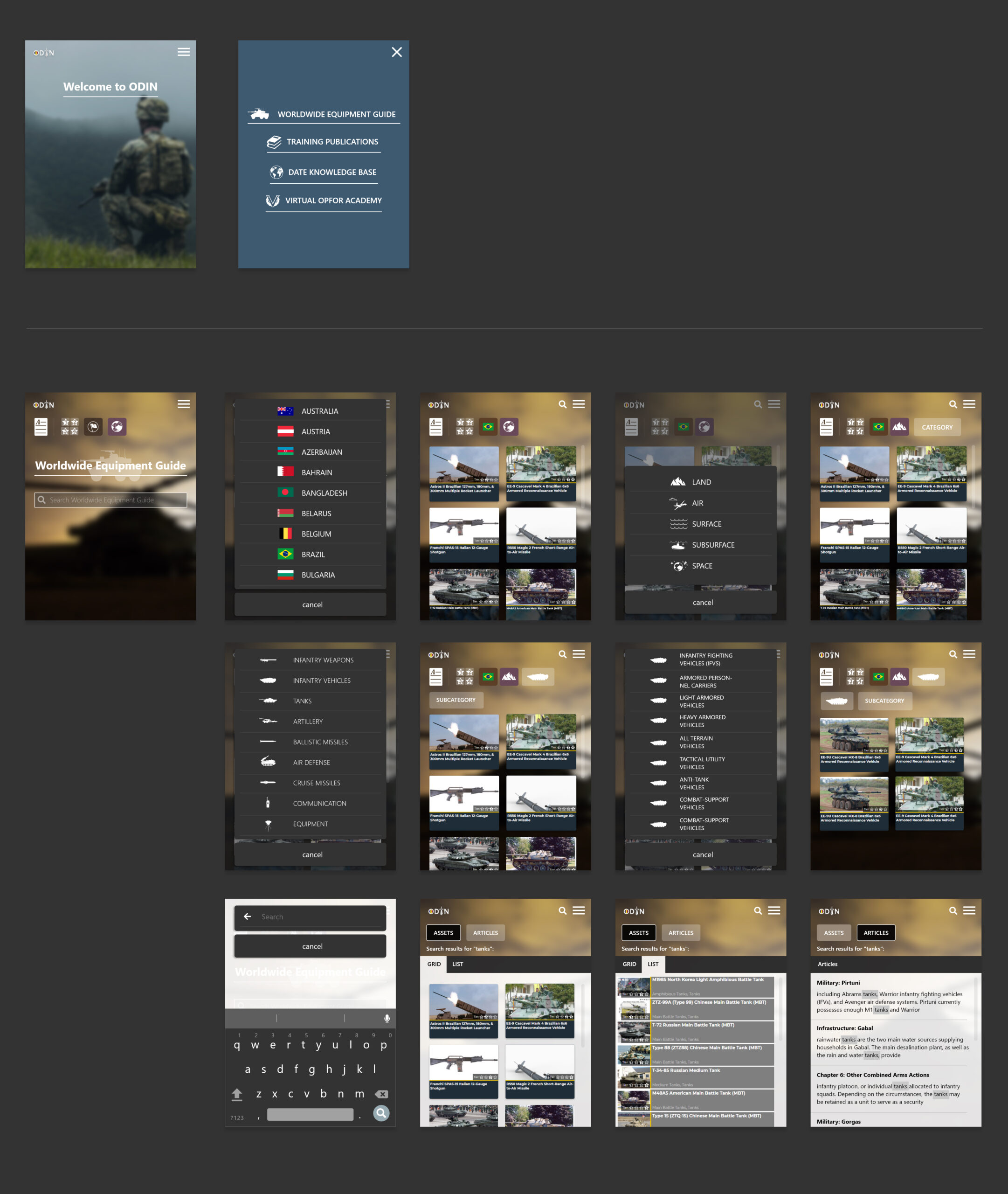The image size is (1008, 1194).
Task: Tap the document icon on Guide home screen
Action: point(41,426)
